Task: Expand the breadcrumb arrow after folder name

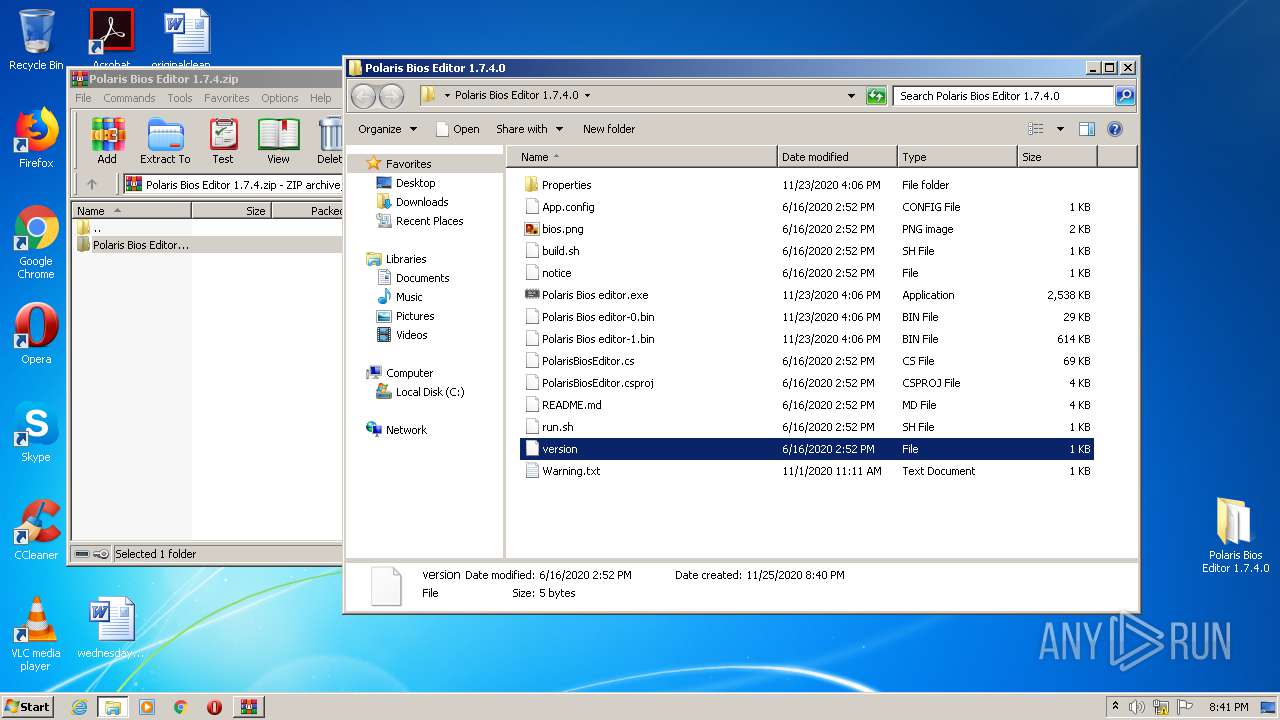Action: click(587, 96)
